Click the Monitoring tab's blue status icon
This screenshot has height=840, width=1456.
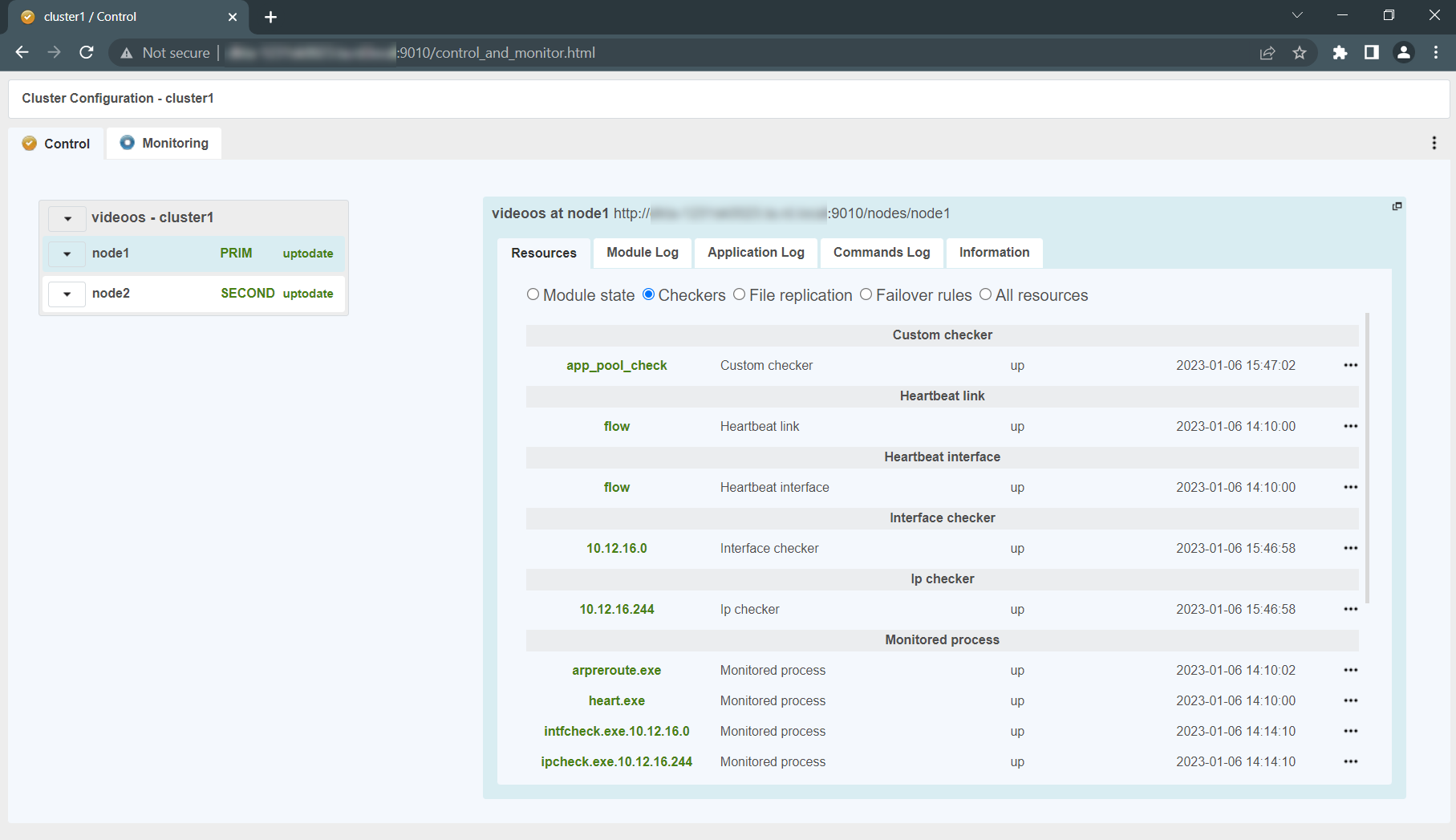click(x=127, y=143)
